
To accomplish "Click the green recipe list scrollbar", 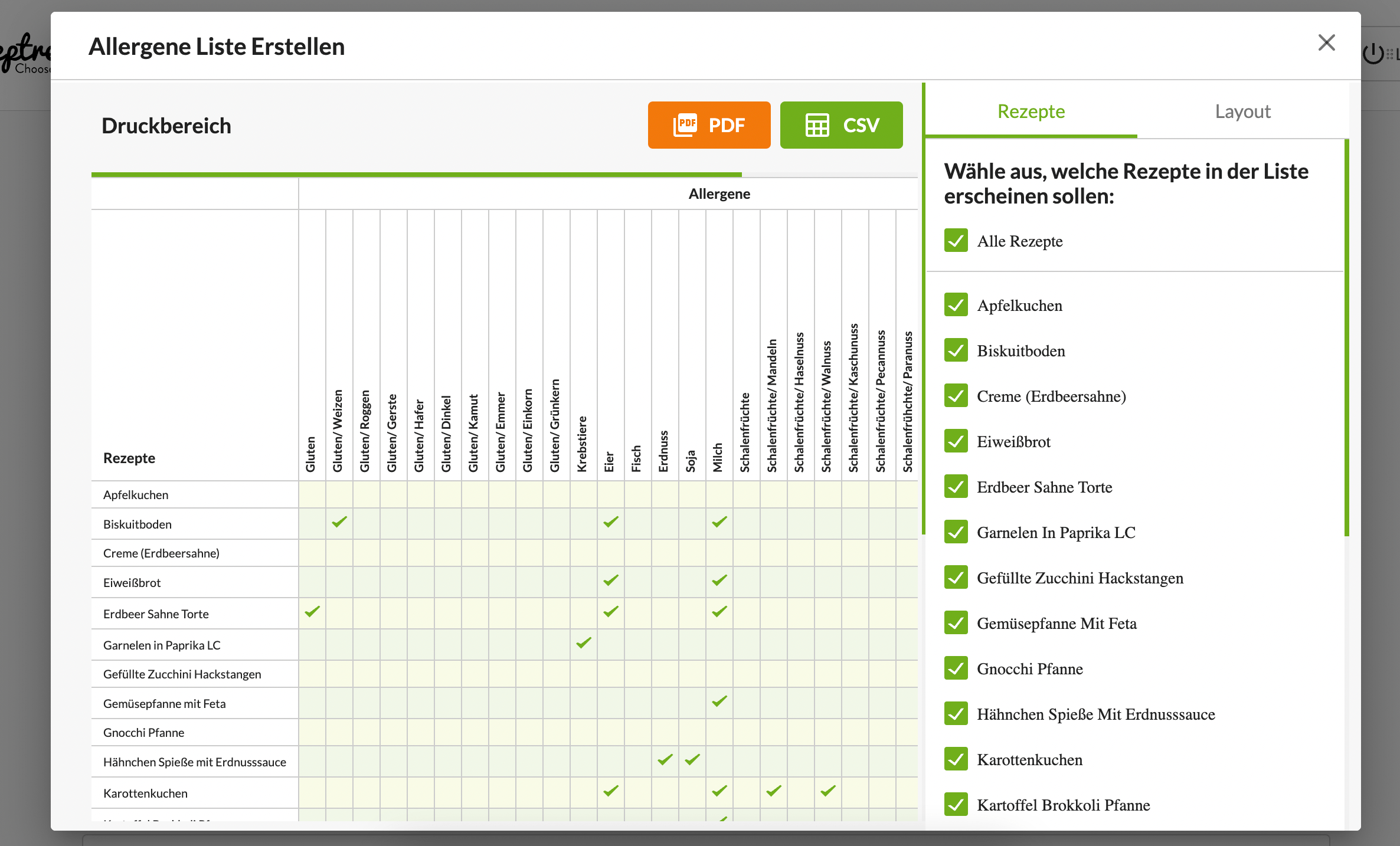I will point(1346,336).
